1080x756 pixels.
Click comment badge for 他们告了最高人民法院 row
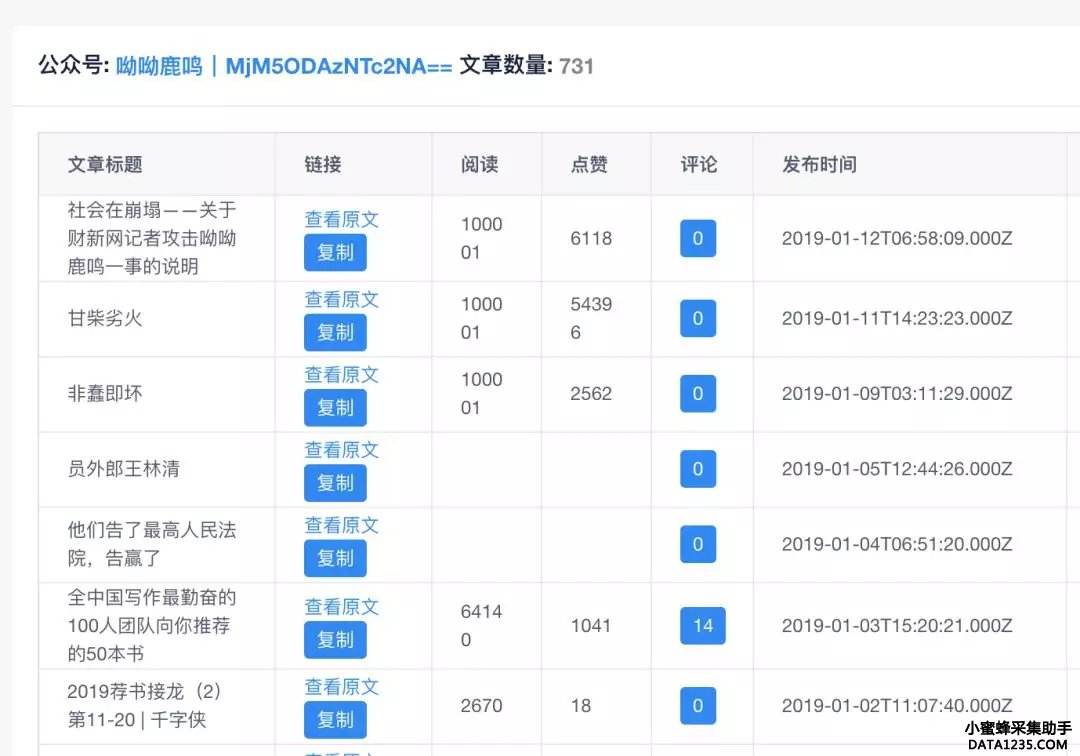click(698, 544)
